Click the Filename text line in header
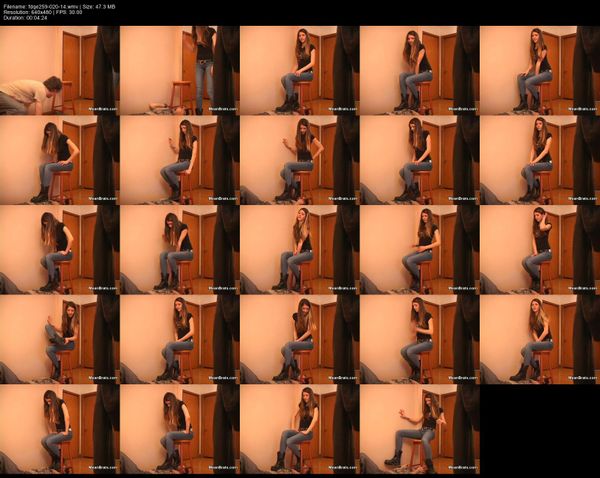Image resolution: width=600 pixels, height=478 pixels. pyautogui.click(x=50, y=6)
